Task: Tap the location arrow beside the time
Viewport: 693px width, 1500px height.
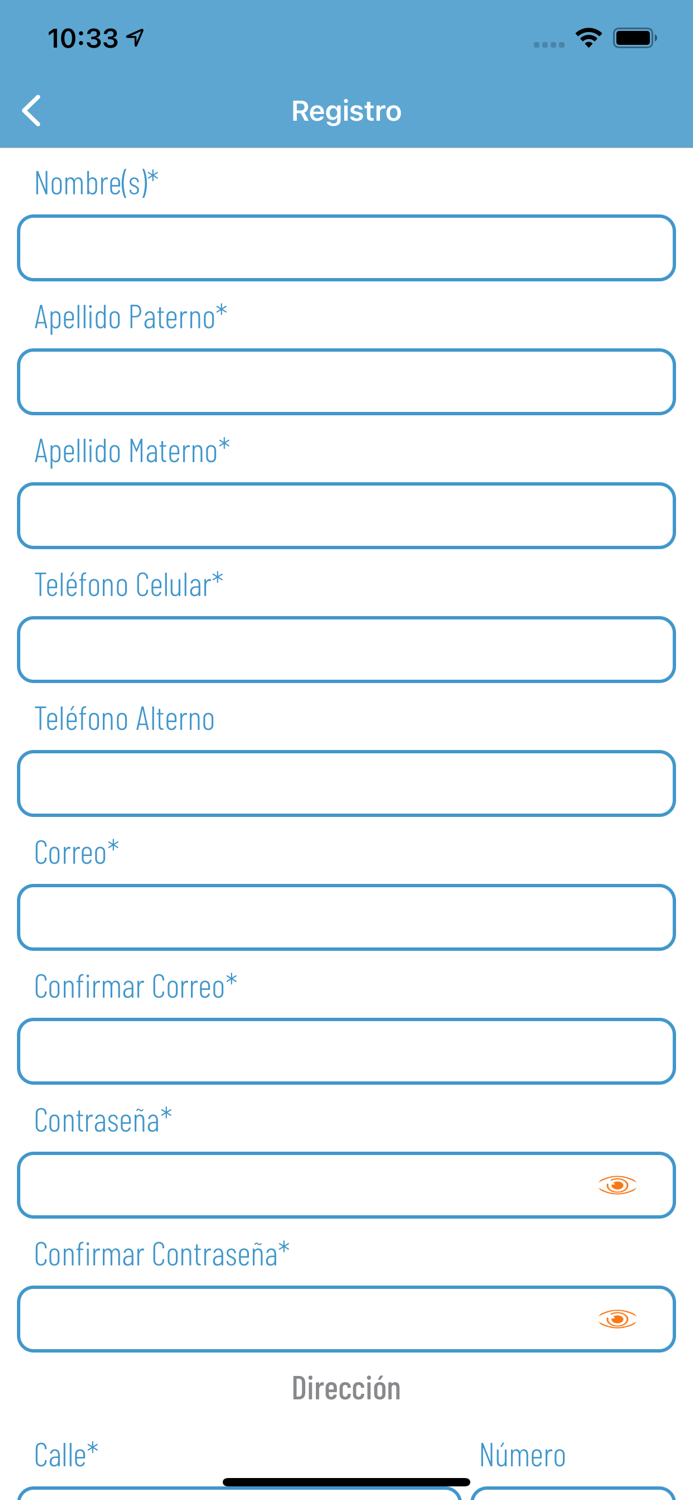Action: pyautogui.click(x=136, y=38)
